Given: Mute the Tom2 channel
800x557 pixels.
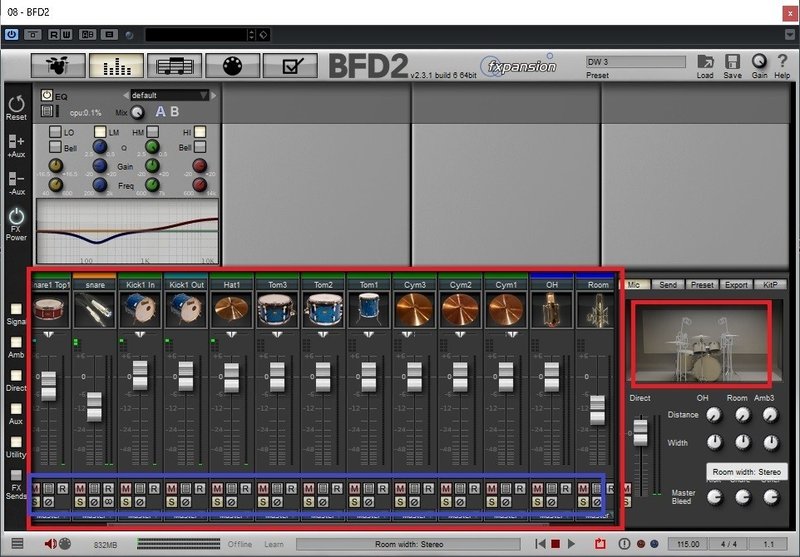Looking at the screenshot, I should coord(309,489).
